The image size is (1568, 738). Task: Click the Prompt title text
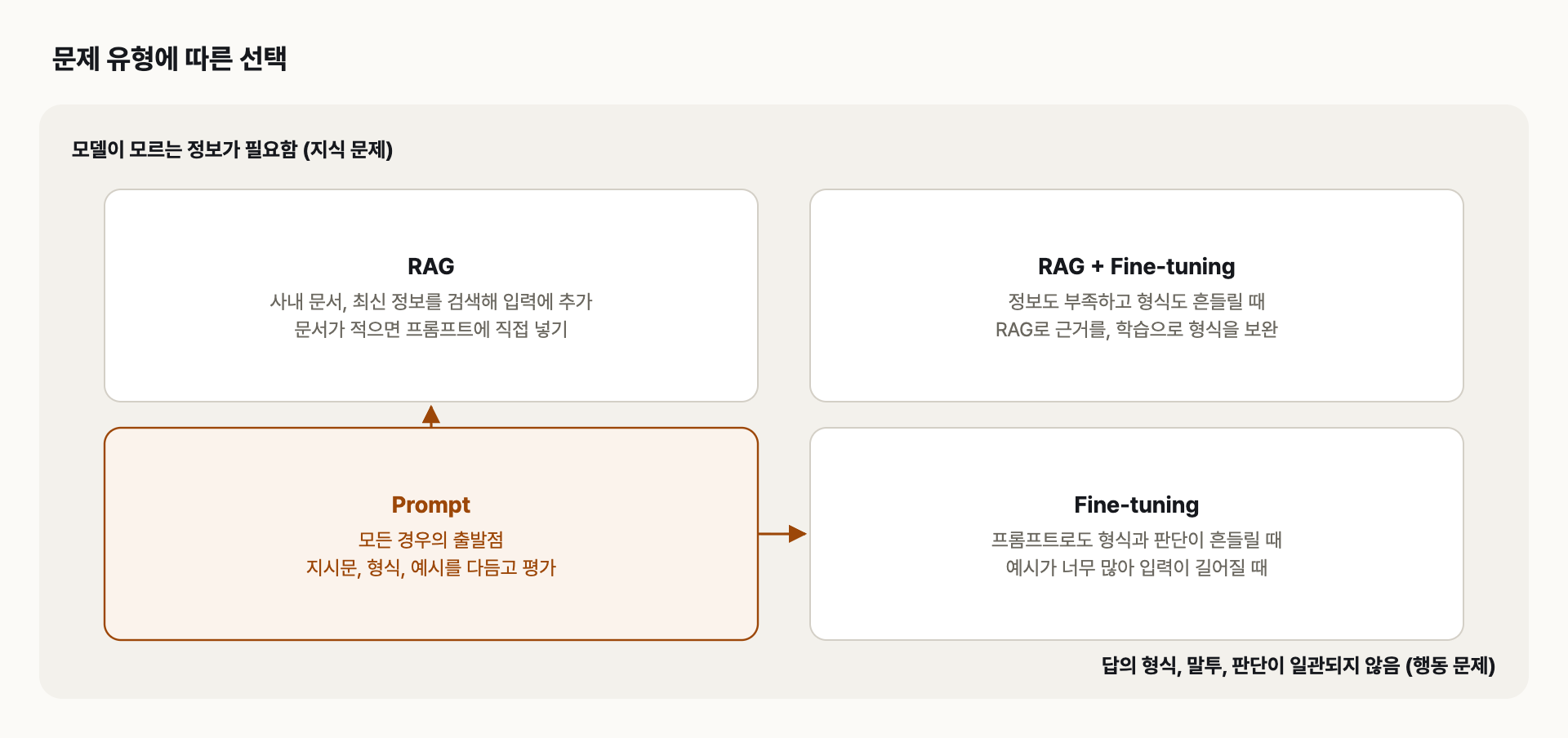pos(431,505)
